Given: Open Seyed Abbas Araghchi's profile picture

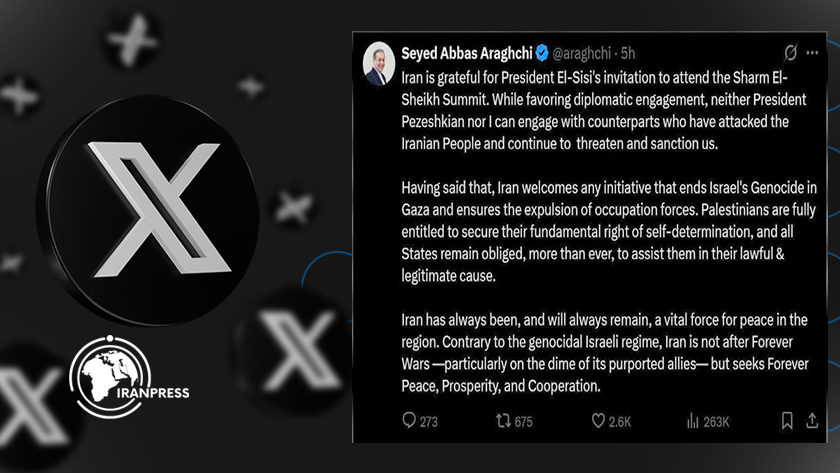Looking at the screenshot, I should tap(380, 63).
